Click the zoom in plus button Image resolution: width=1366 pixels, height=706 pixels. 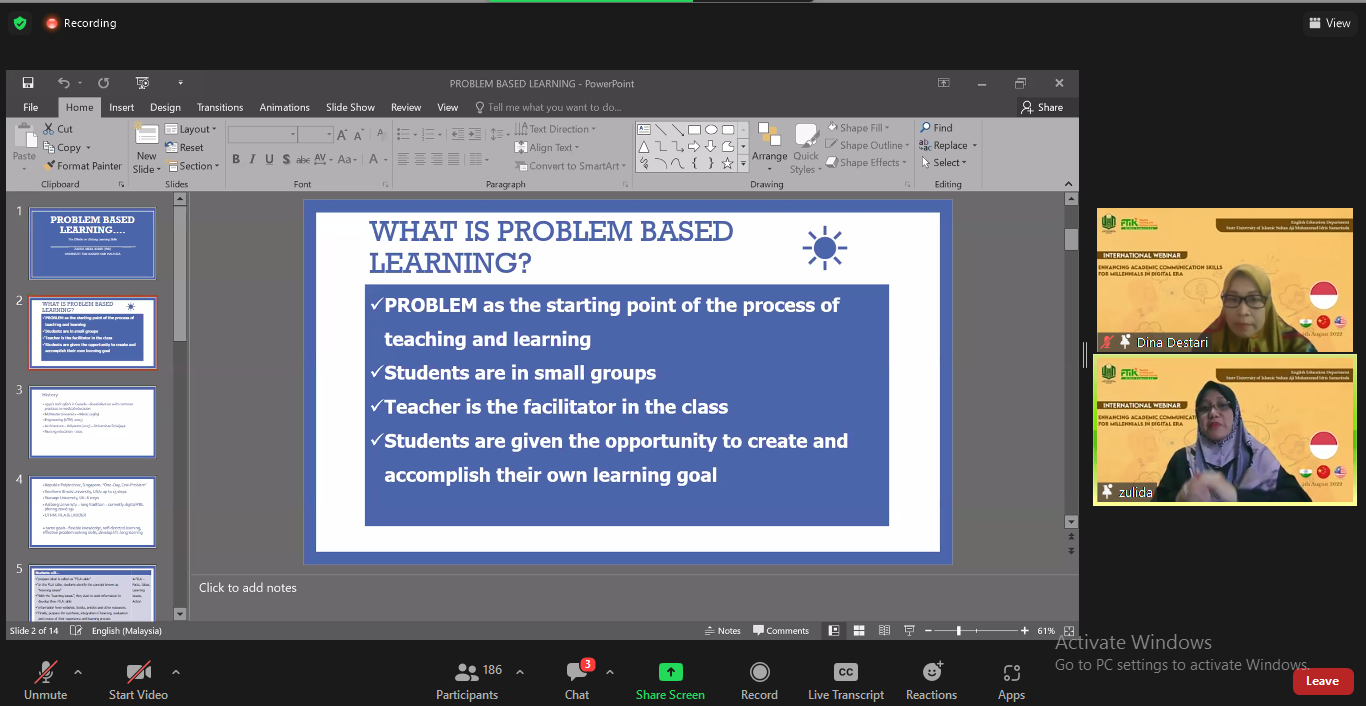1025,631
